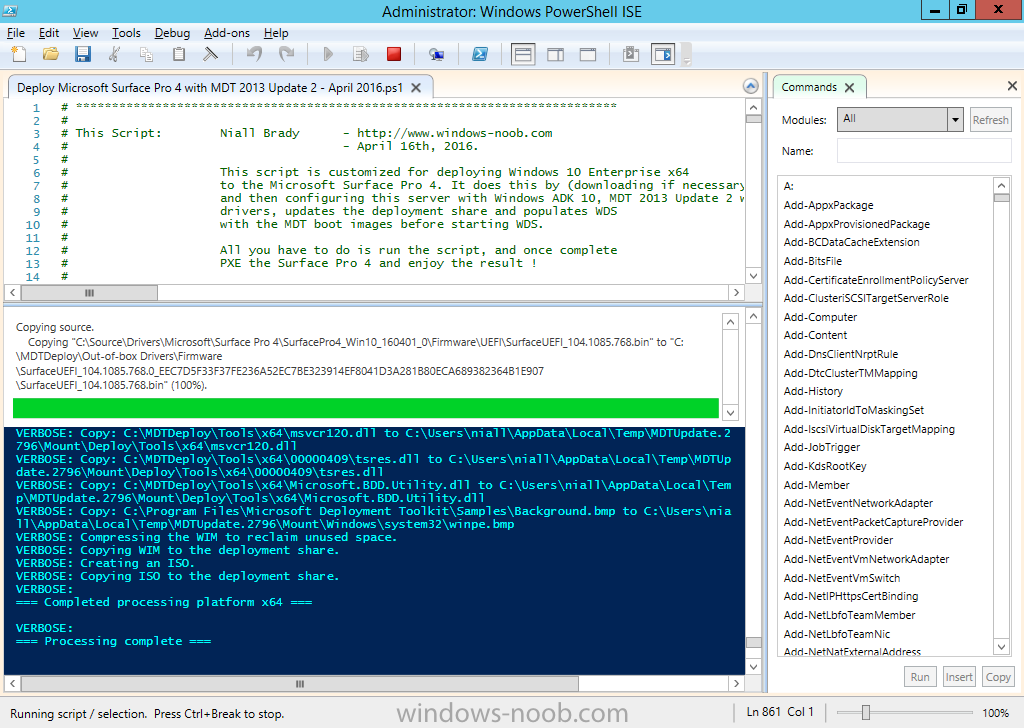Image resolution: width=1024 pixels, height=728 pixels.
Task: Click the Open script folder icon
Action: tap(50, 54)
